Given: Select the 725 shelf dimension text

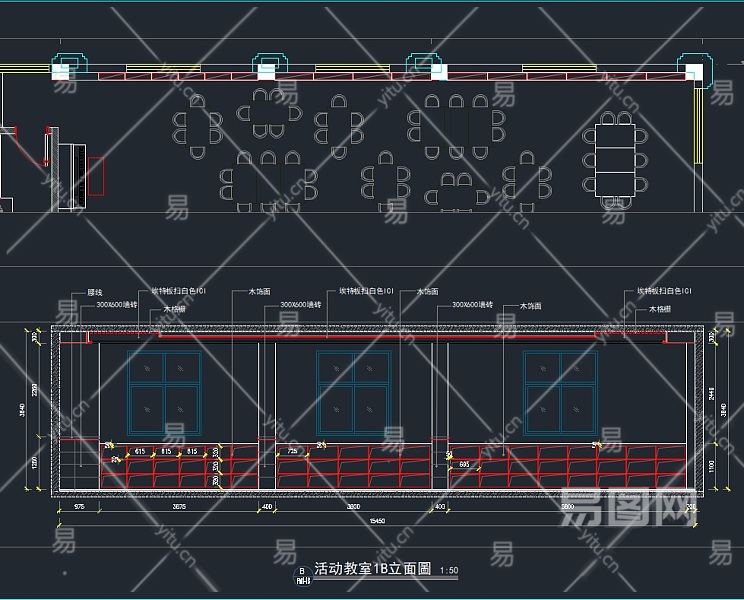Looking at the screenshot, I should click(x=292, y=451).
